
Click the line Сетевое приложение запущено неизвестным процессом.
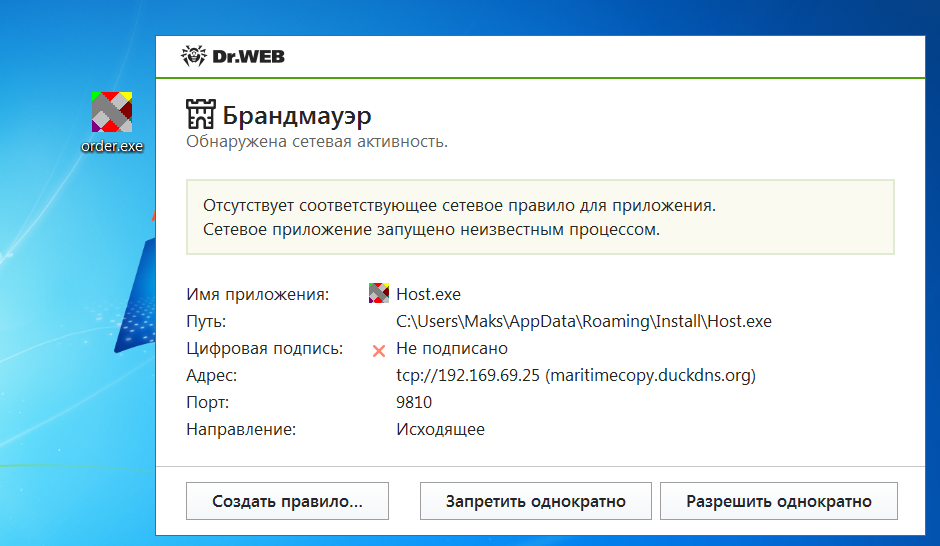[431, 230]
